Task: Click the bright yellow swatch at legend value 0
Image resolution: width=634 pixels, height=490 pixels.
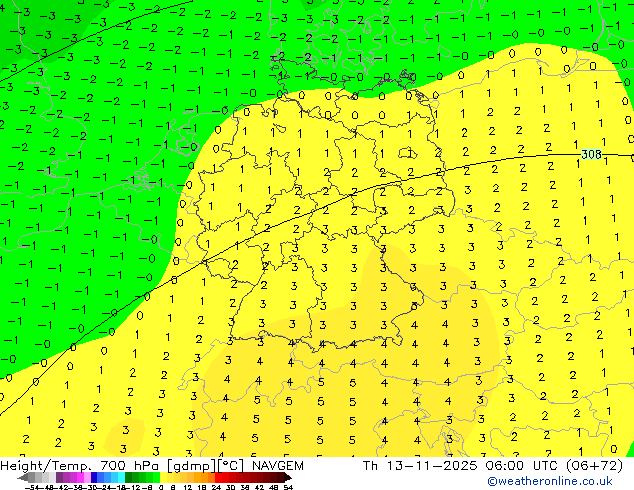Action: [163, 478]
